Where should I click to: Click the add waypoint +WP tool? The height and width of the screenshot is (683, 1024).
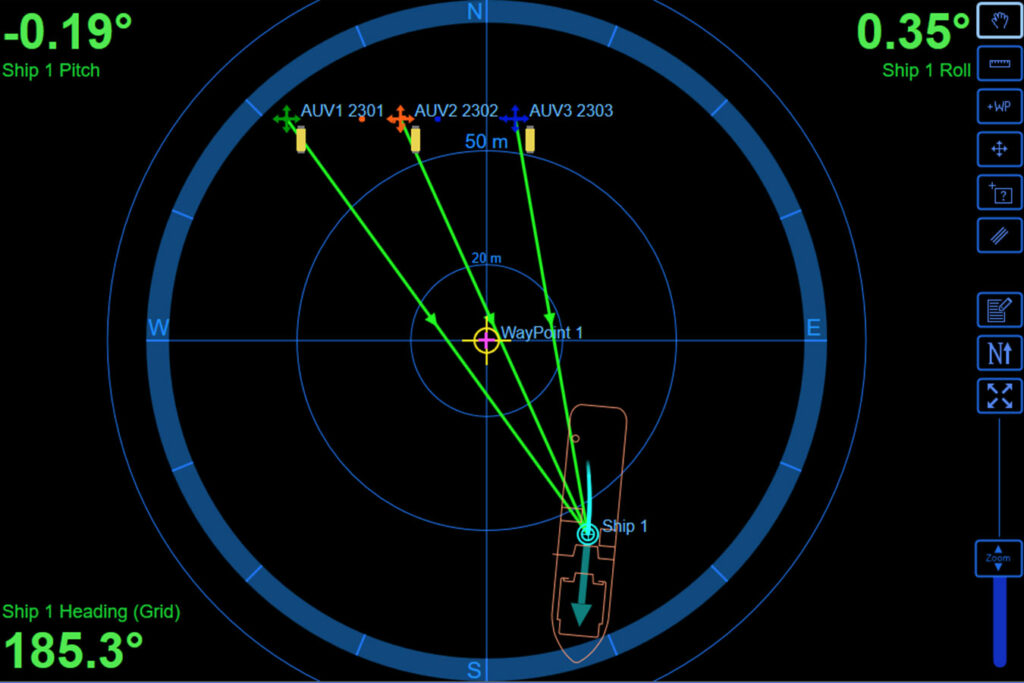tap(999, 106)
